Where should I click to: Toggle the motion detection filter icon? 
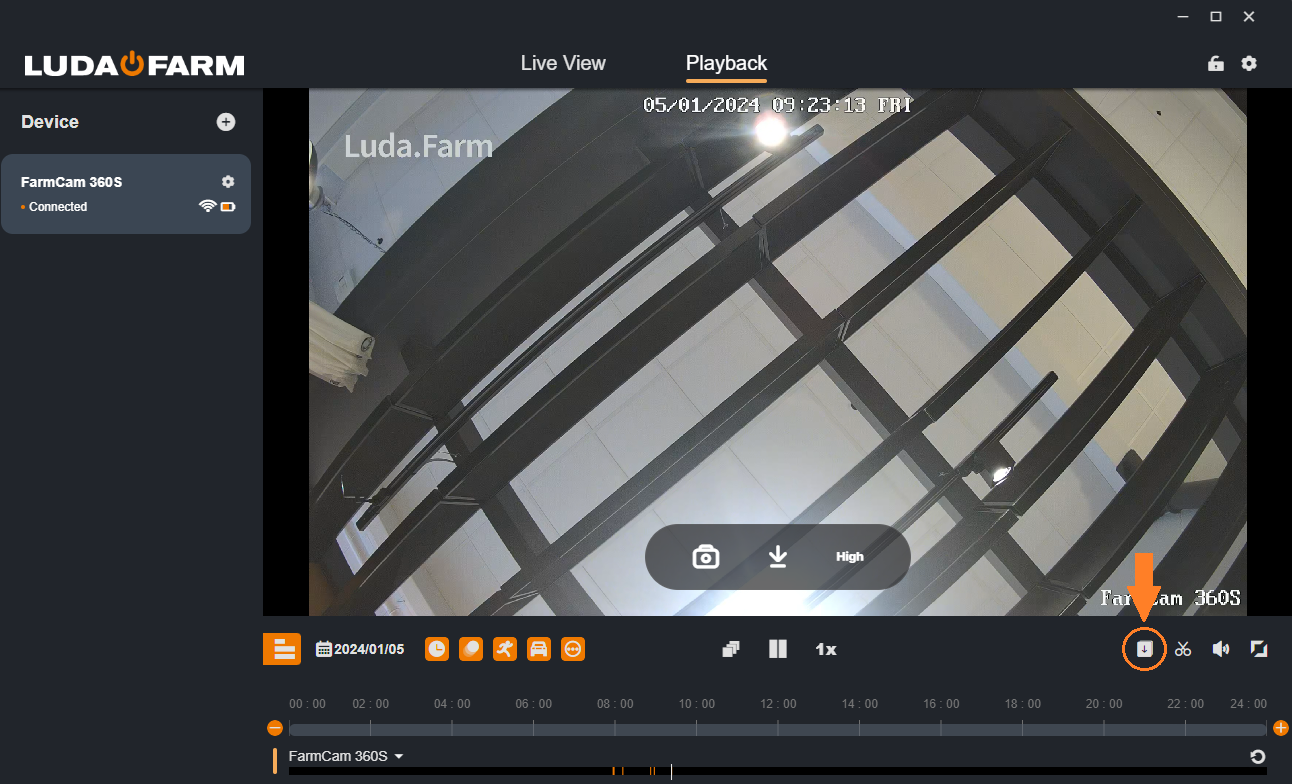pos(471,649)
